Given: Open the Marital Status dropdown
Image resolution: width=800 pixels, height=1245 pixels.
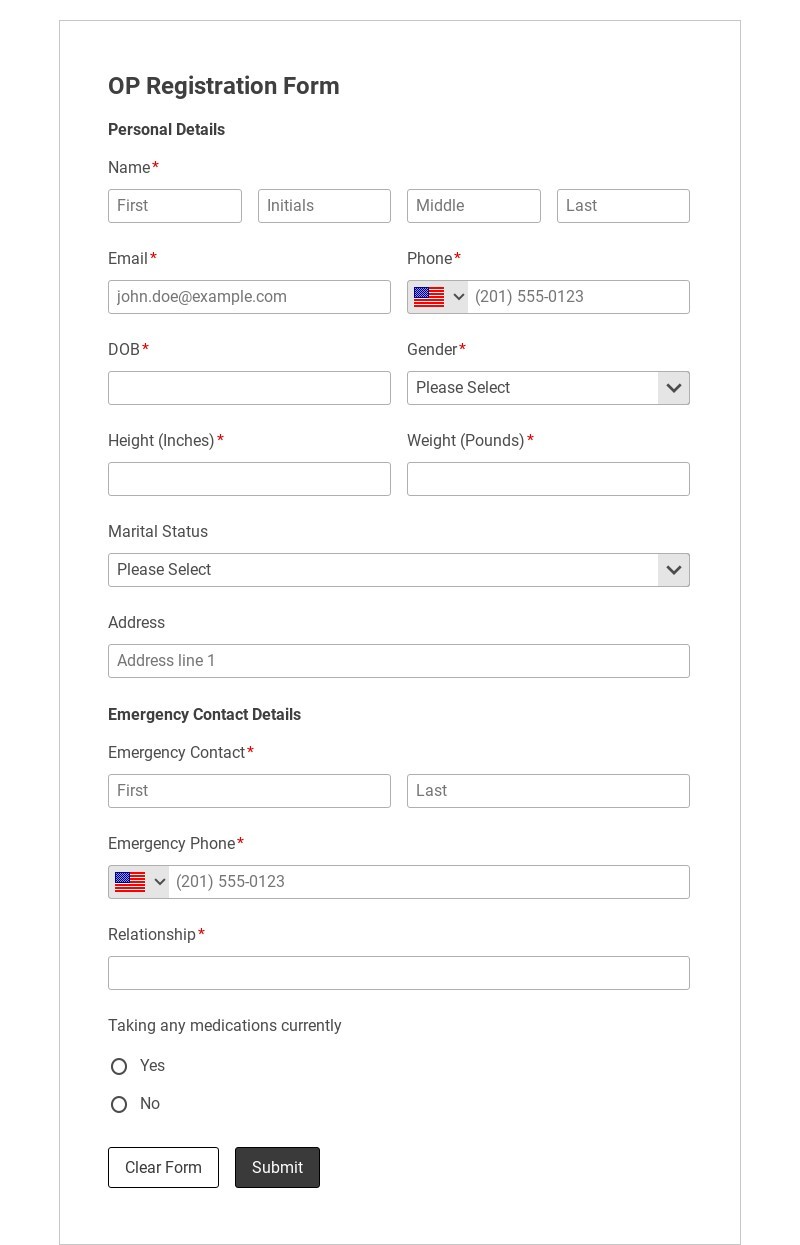Looking at the screenshot, I should [398, 570].
